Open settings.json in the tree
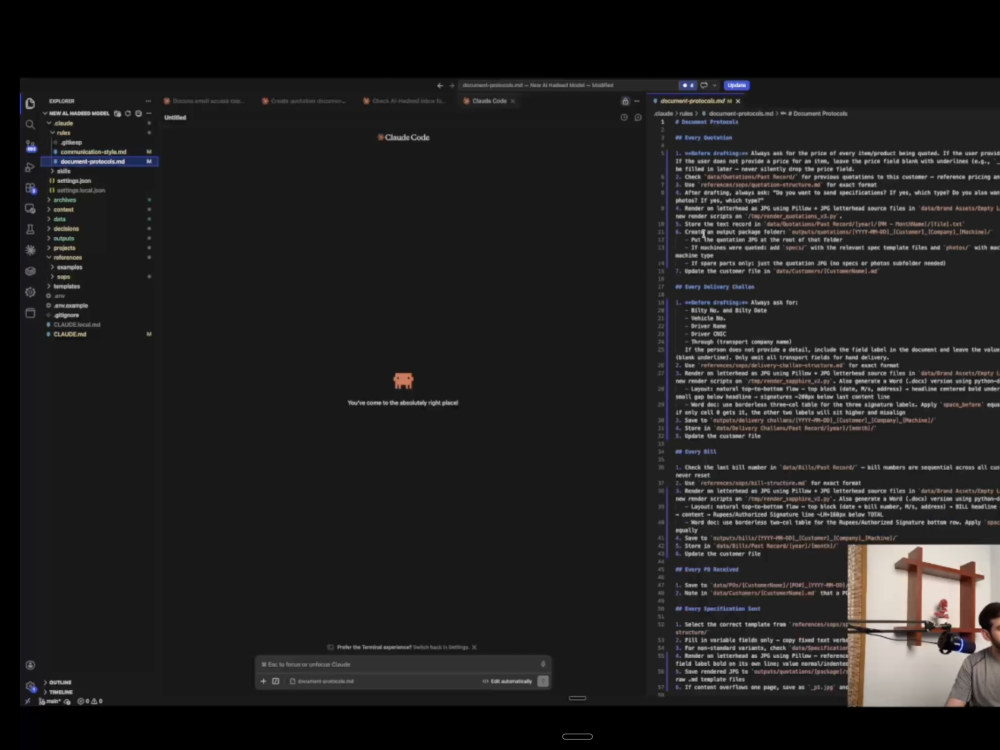The width and height of the screenshot is (1000, 750). tap(73, 180)
